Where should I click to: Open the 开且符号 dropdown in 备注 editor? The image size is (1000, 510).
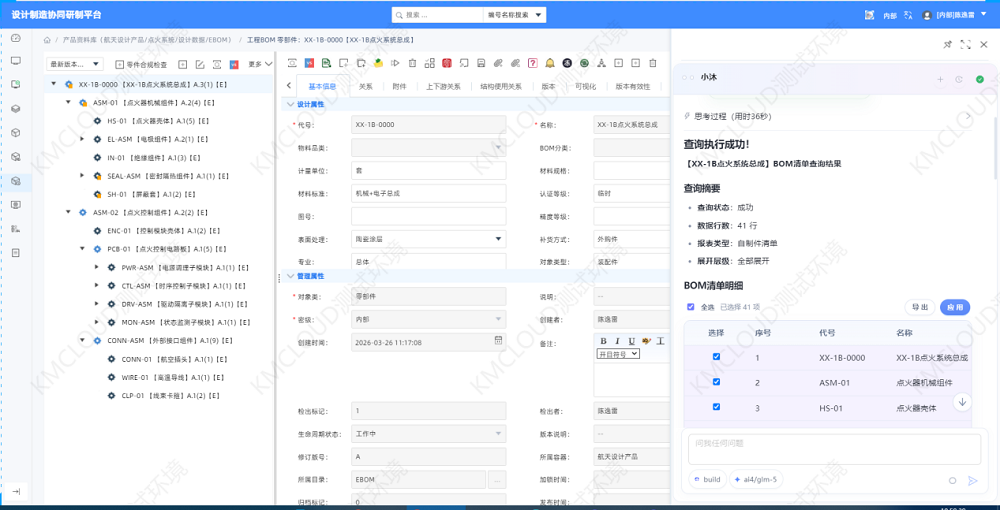pos(618,354)
